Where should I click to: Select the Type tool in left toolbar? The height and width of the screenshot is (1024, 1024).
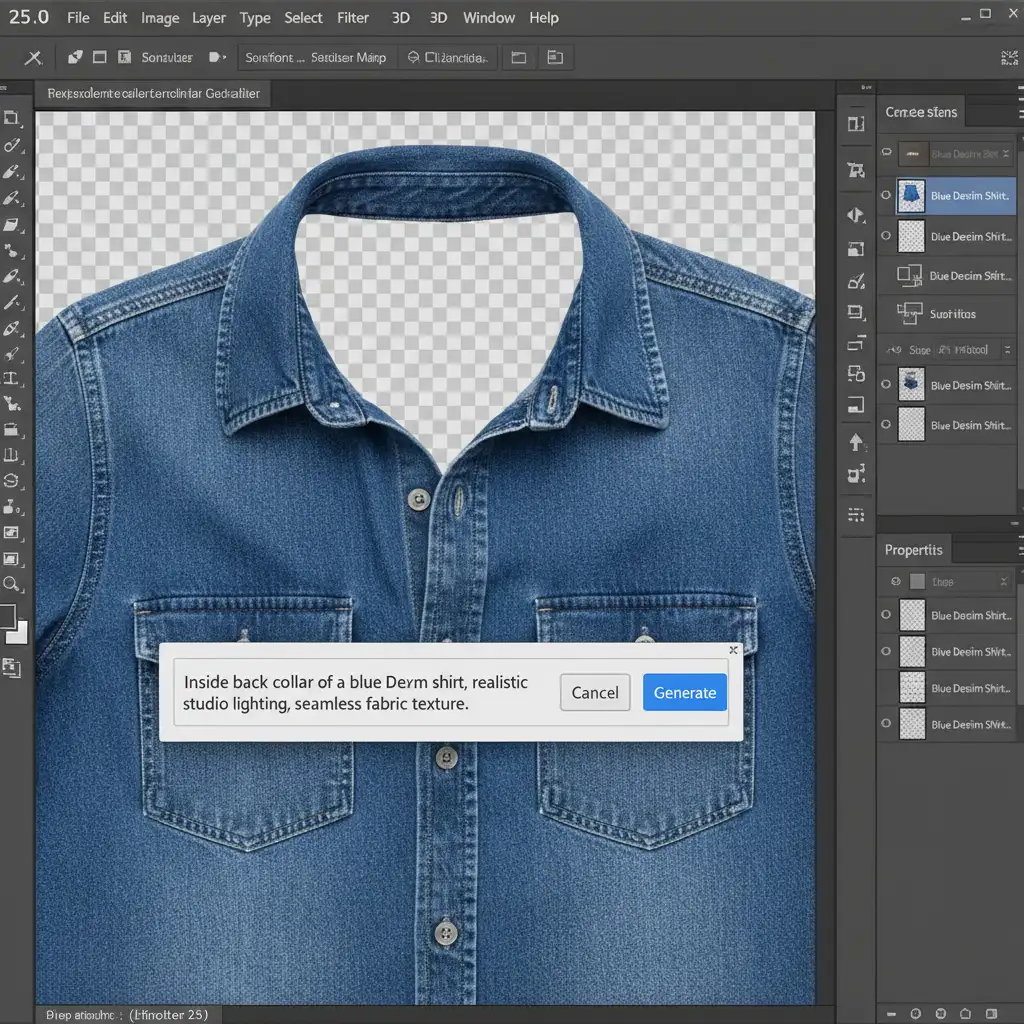pos(12,379)
